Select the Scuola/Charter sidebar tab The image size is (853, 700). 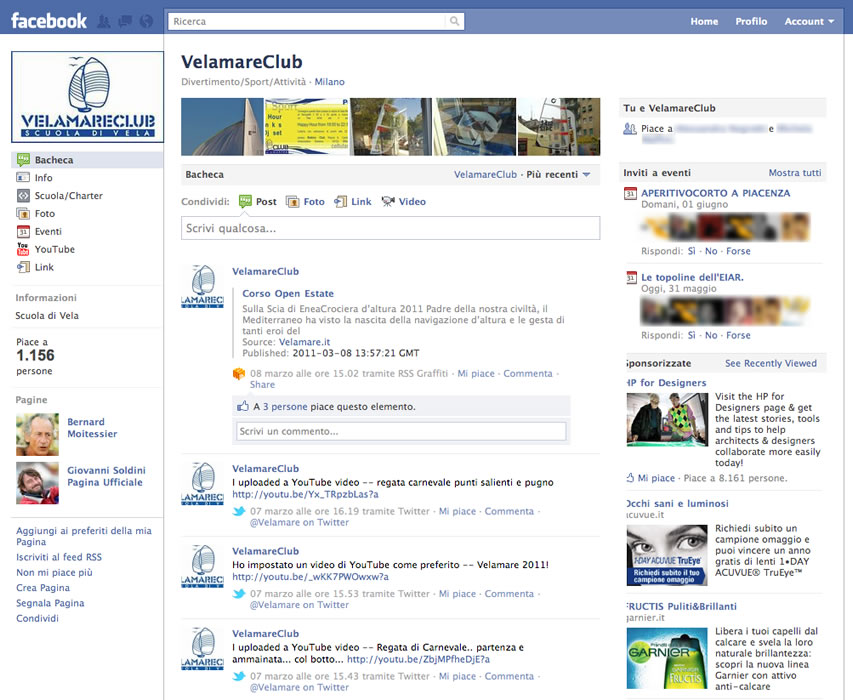87,195
